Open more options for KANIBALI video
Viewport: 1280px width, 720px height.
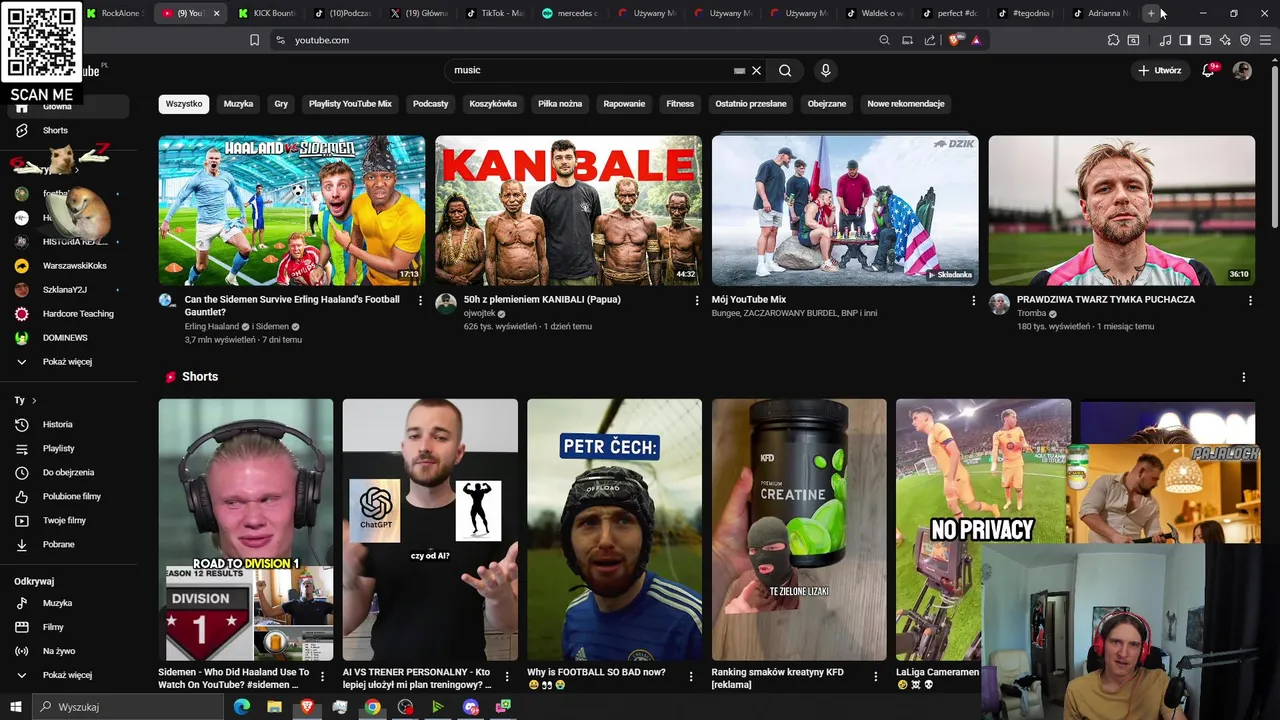(697, 300)
